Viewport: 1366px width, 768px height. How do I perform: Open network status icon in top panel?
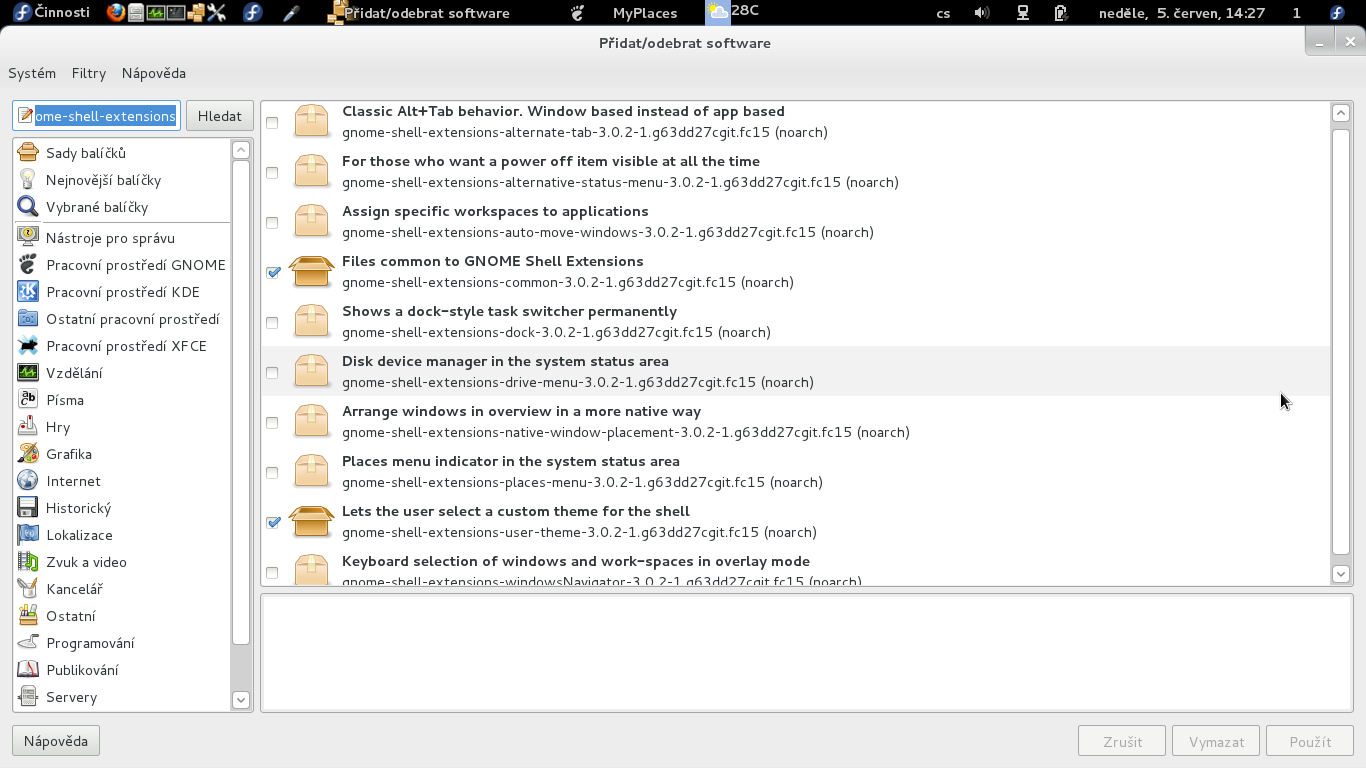click(x=1023, y=13)
